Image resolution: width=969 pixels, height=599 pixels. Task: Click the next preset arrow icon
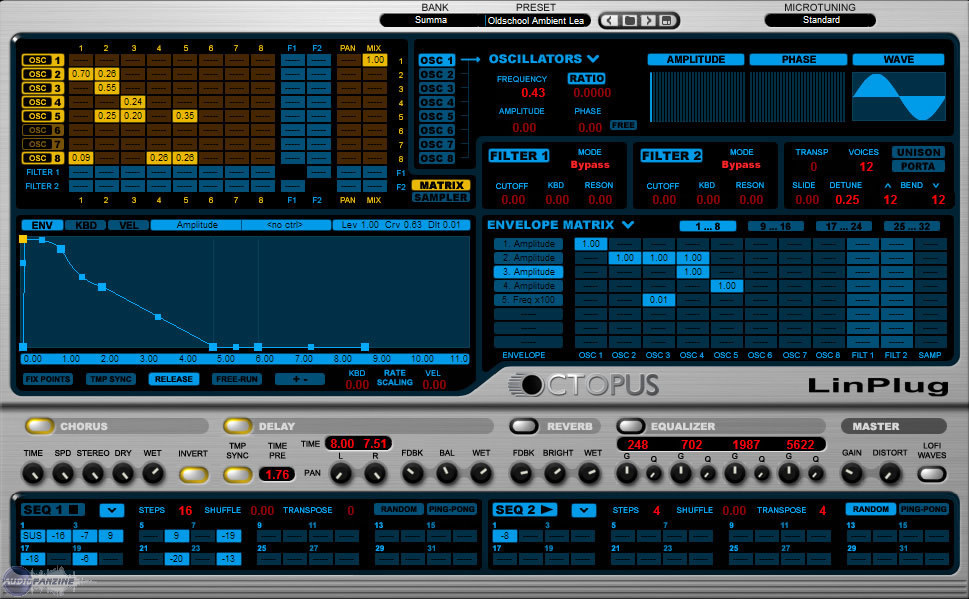coord(648,20)
